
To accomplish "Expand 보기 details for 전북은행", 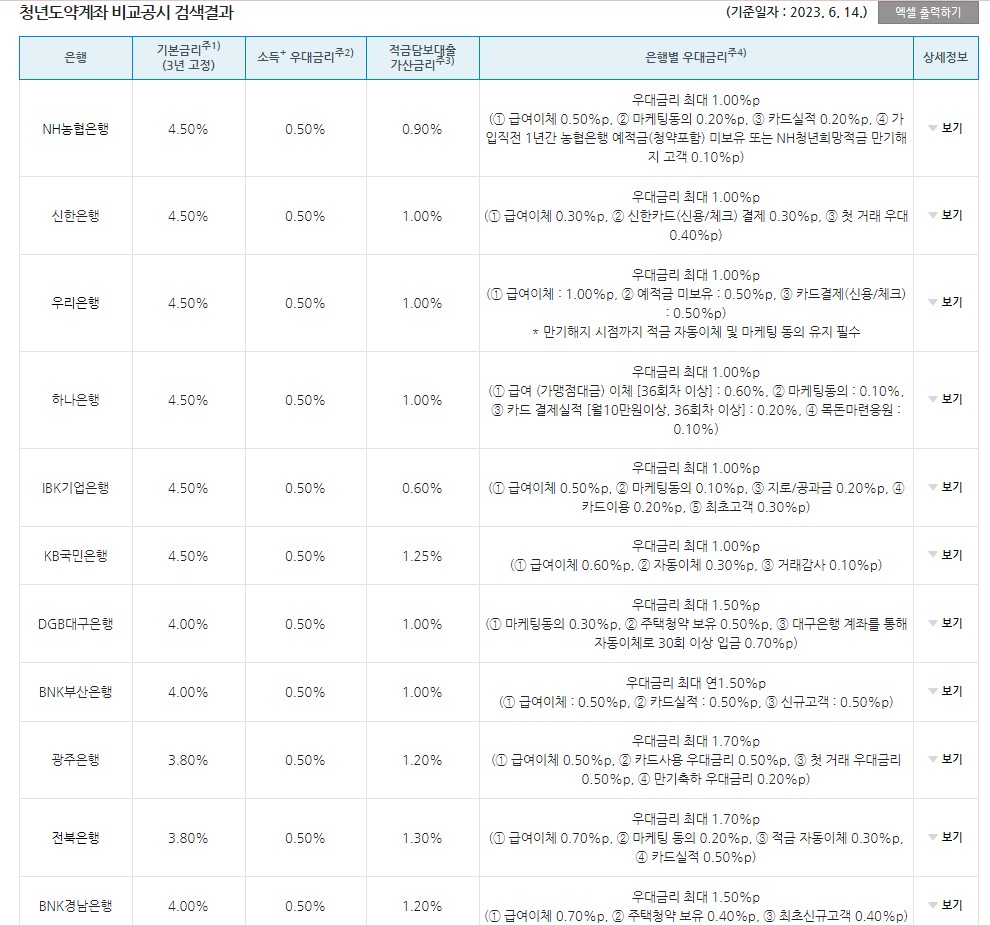I will [x=945, y=837].
